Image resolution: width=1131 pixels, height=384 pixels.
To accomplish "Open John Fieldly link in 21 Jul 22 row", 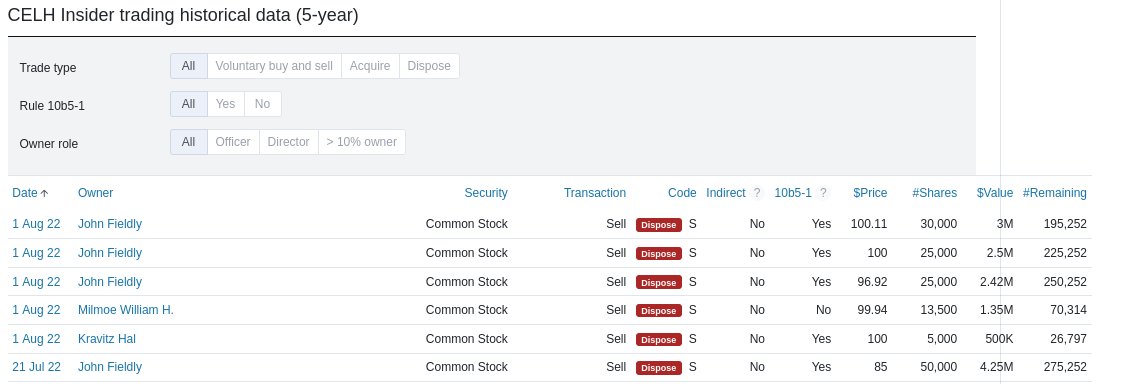I will tap(110, 367).
